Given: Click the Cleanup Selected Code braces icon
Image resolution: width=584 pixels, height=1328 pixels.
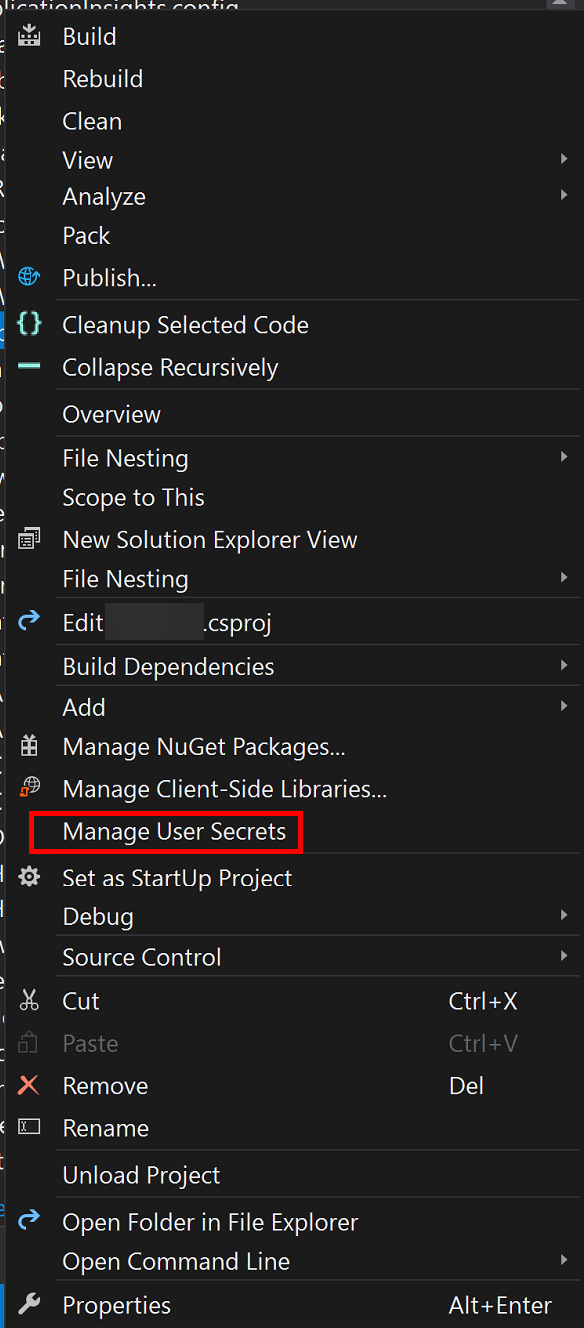Looking at the screenshot, I should point(30,323).
